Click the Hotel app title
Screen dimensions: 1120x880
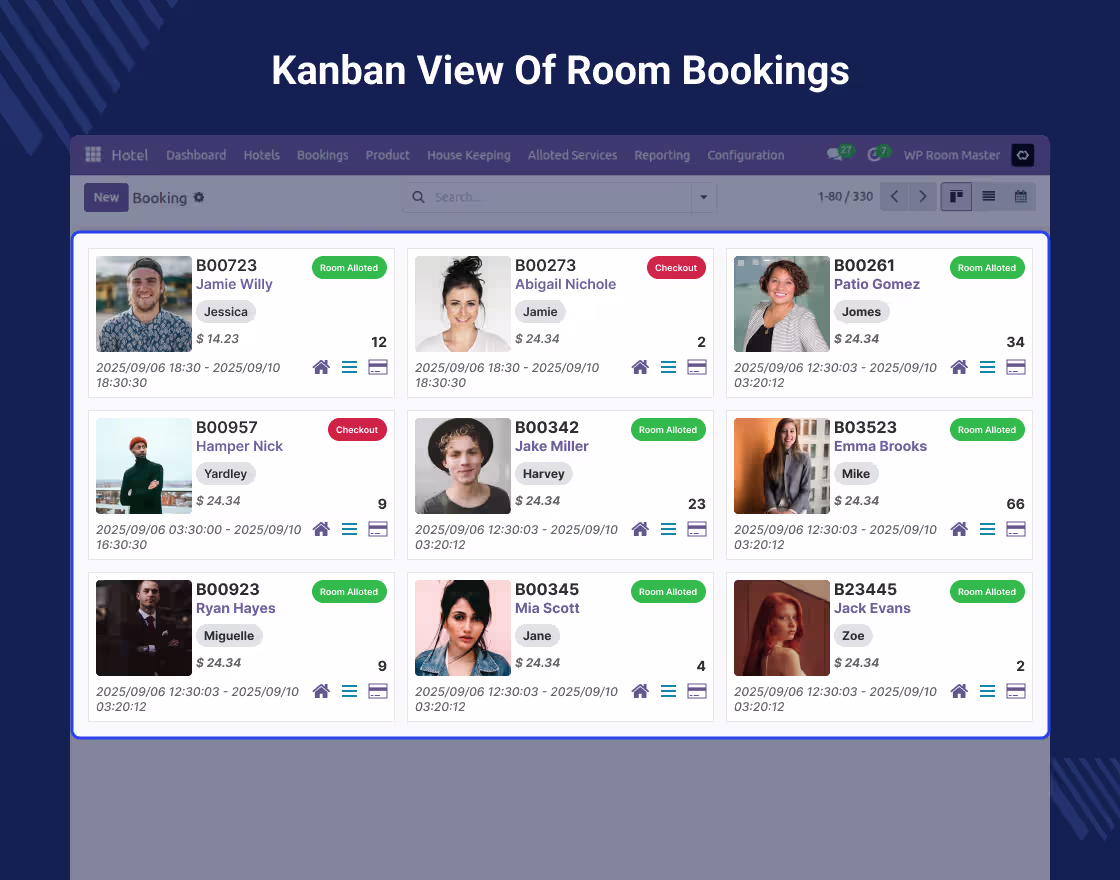129,155
